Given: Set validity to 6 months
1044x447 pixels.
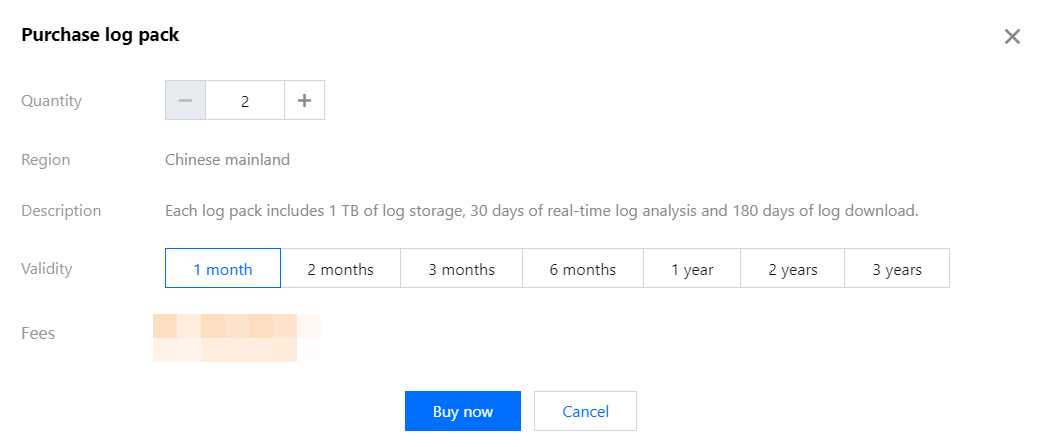Looking at the screenshot, I should point(582,269).
